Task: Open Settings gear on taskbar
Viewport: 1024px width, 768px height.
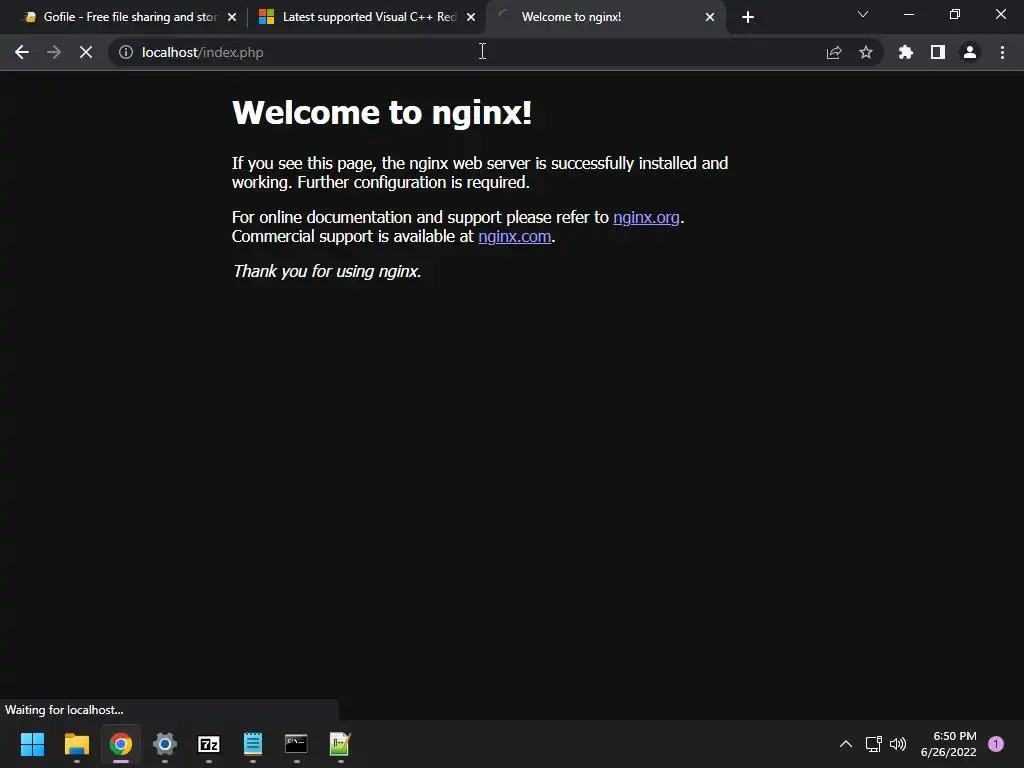Action: [165, 744]
